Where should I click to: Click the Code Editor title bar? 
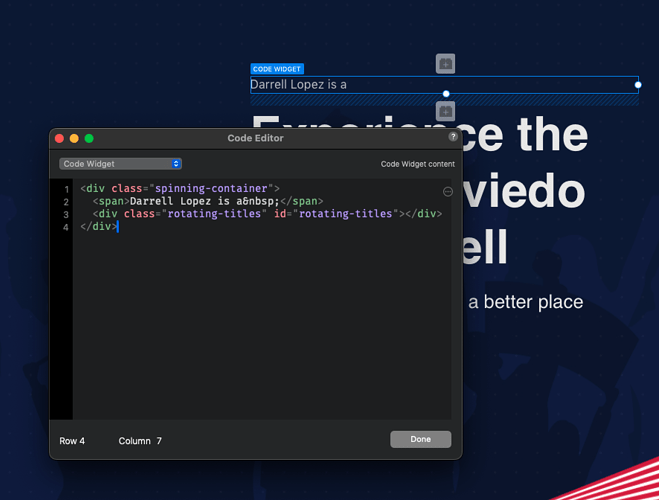pyautogui.click(x=255, y=138)
